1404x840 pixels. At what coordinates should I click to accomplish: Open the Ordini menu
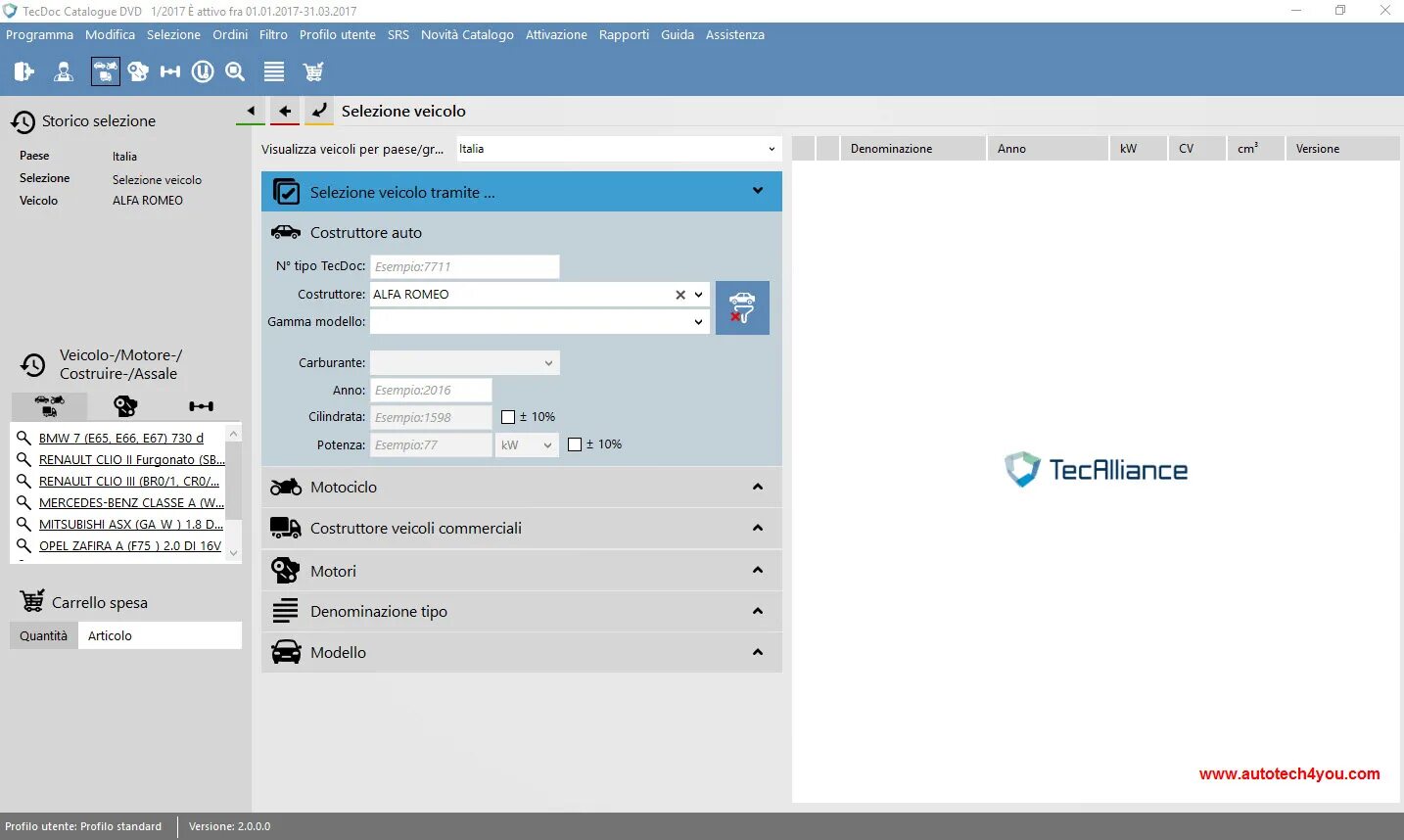(230, 34)
